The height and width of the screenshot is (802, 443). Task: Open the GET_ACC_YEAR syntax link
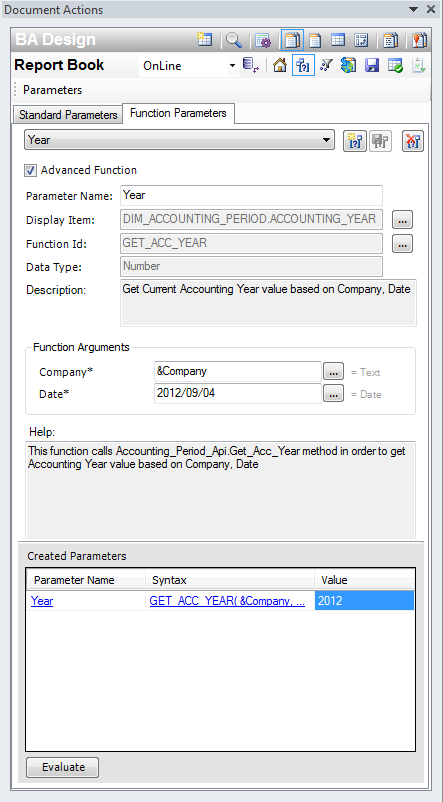click(227, 602)
